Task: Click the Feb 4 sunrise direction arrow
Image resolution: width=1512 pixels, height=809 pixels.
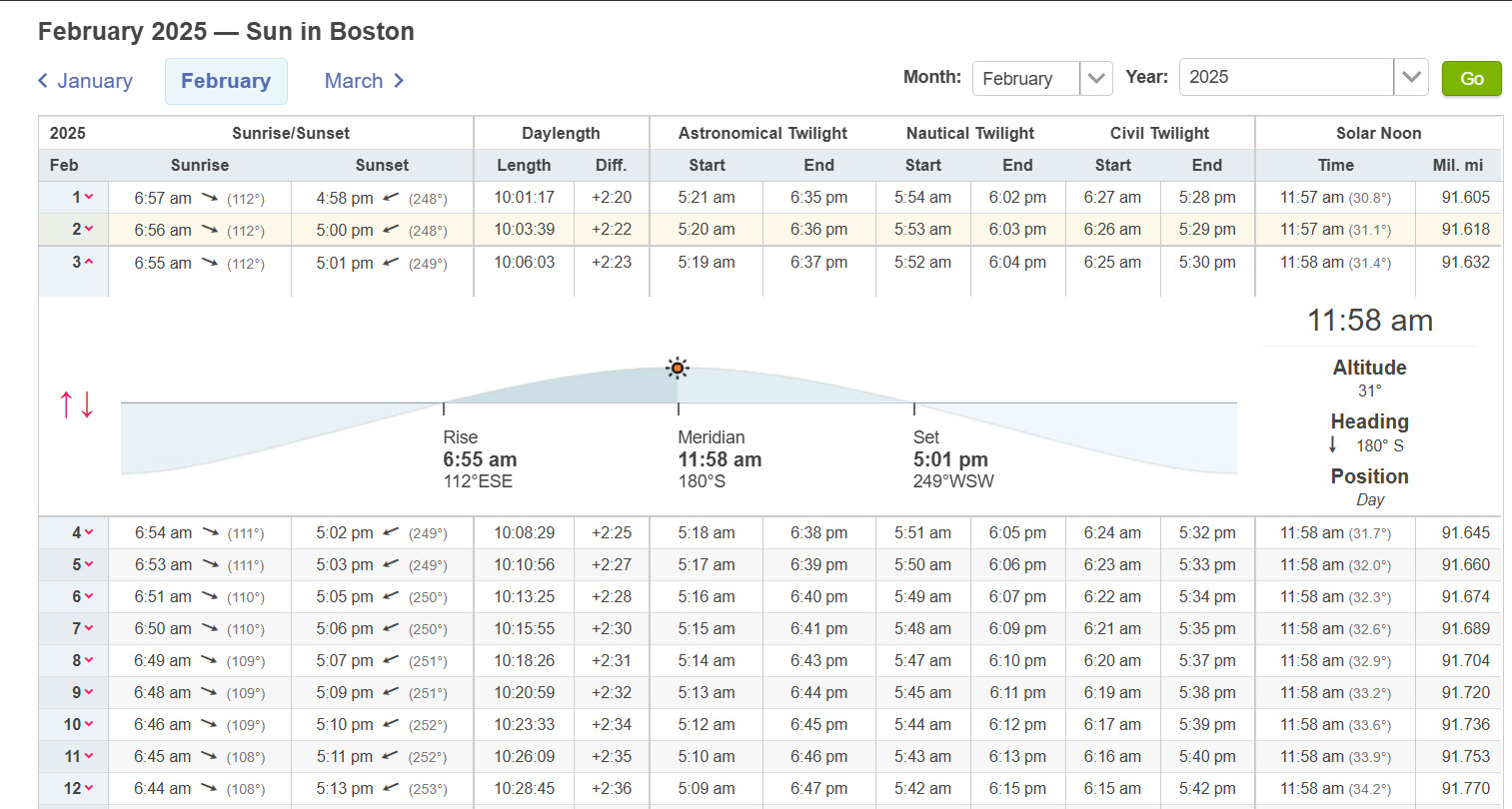Action: [210, 533]
